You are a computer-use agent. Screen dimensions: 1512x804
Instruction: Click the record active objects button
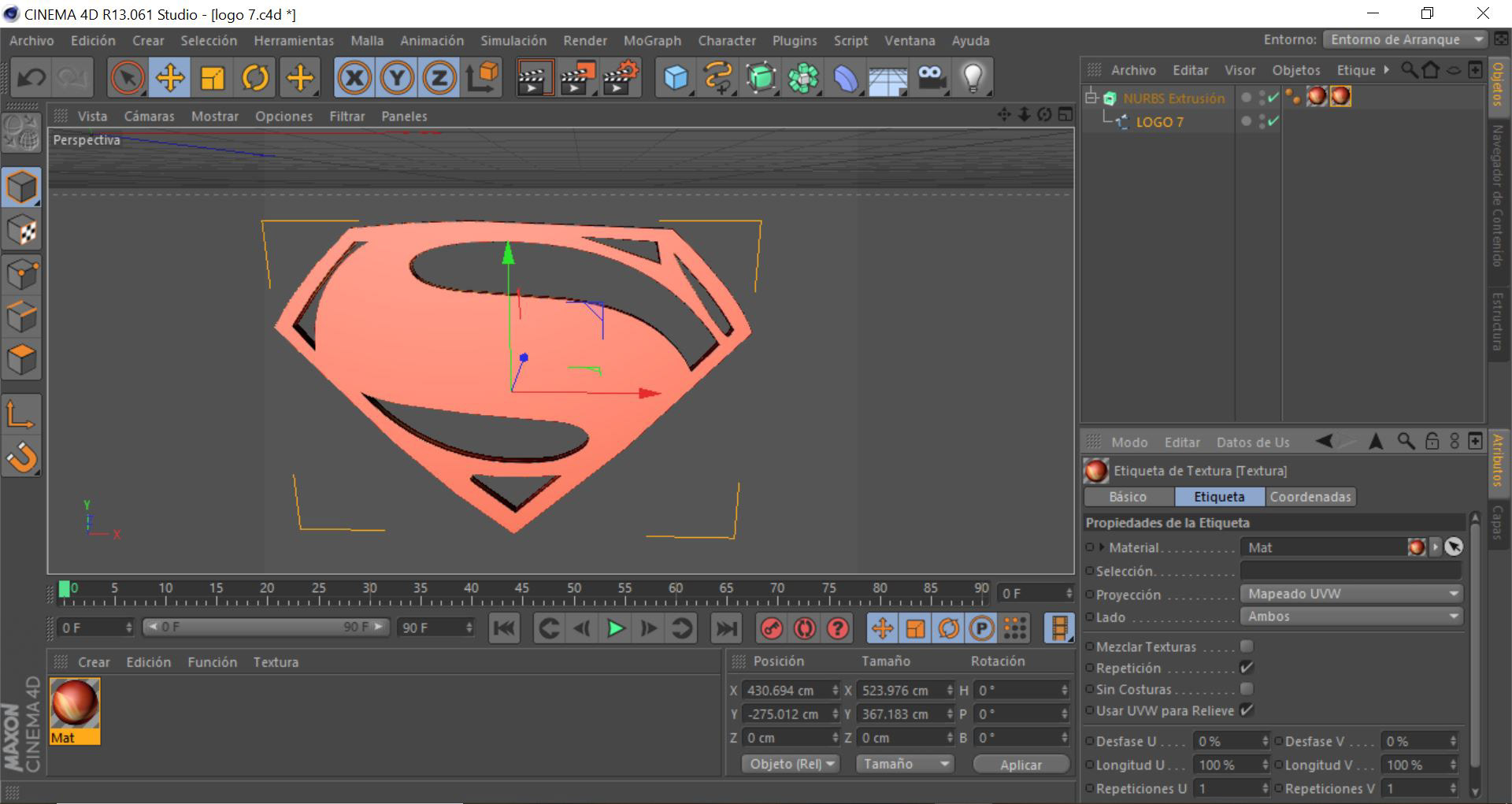pos(772,628)
